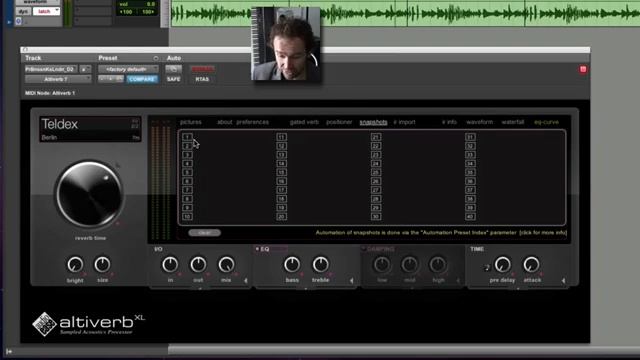Click the altiverb XL logo
Viewport: 640px width, 360px height.
pos(89,324)
